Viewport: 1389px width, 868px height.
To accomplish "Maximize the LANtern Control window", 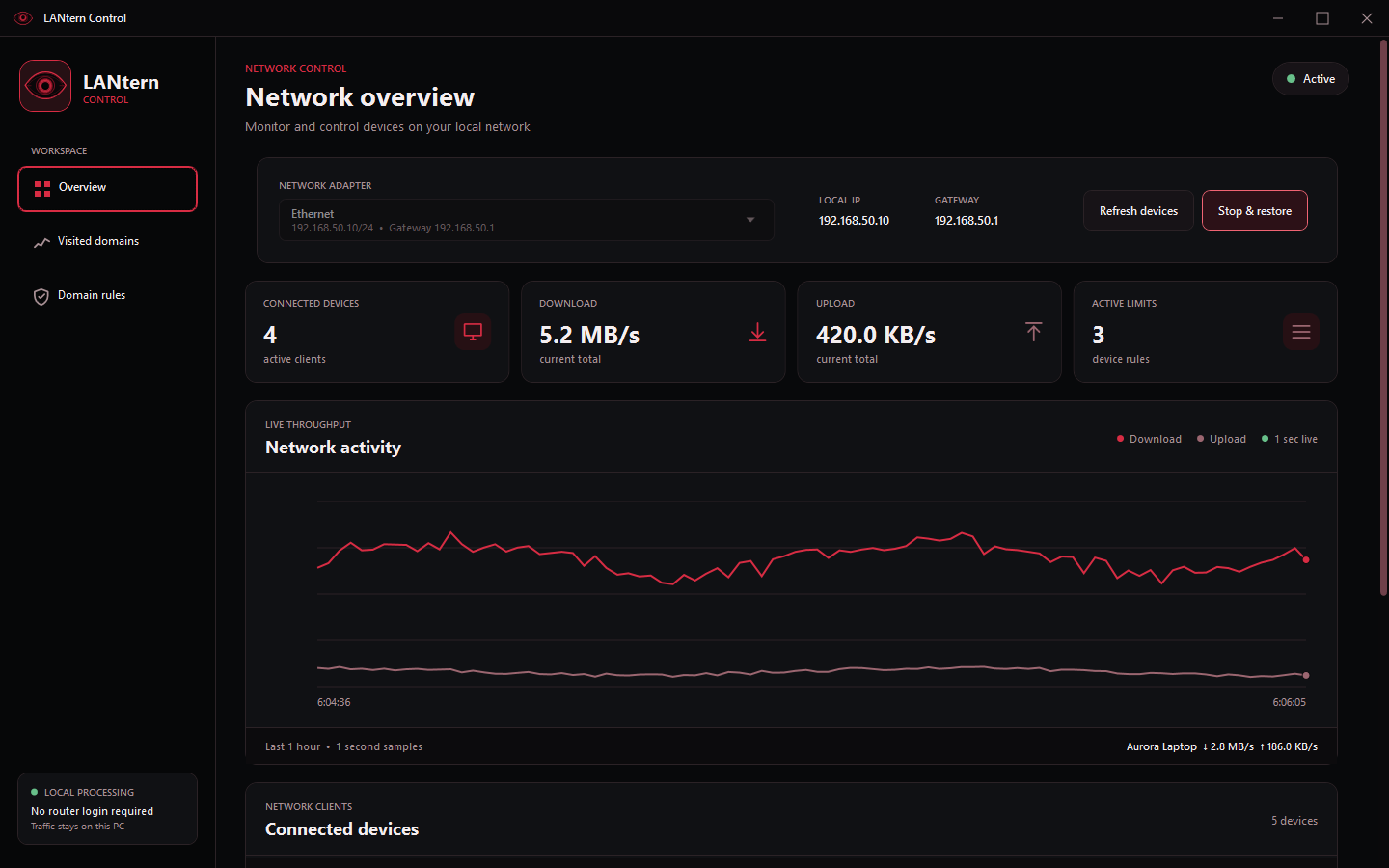I will [1322, 18].
